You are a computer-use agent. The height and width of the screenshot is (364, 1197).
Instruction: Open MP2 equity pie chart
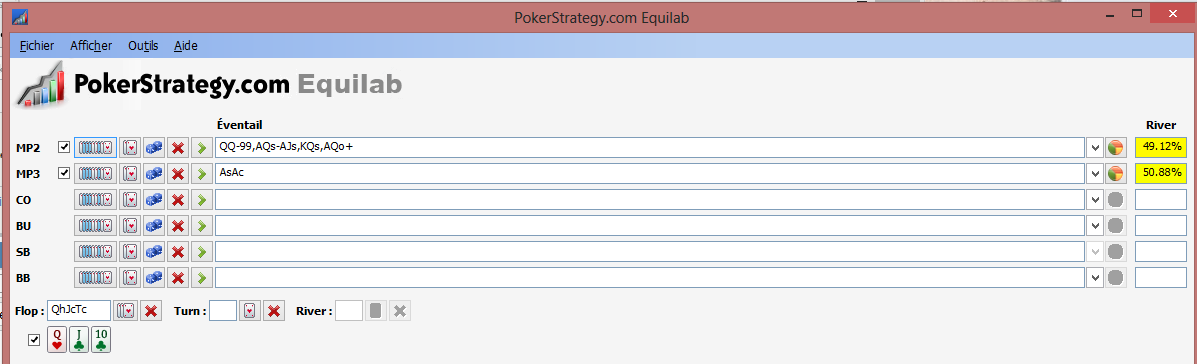(x=1116, y=147)
